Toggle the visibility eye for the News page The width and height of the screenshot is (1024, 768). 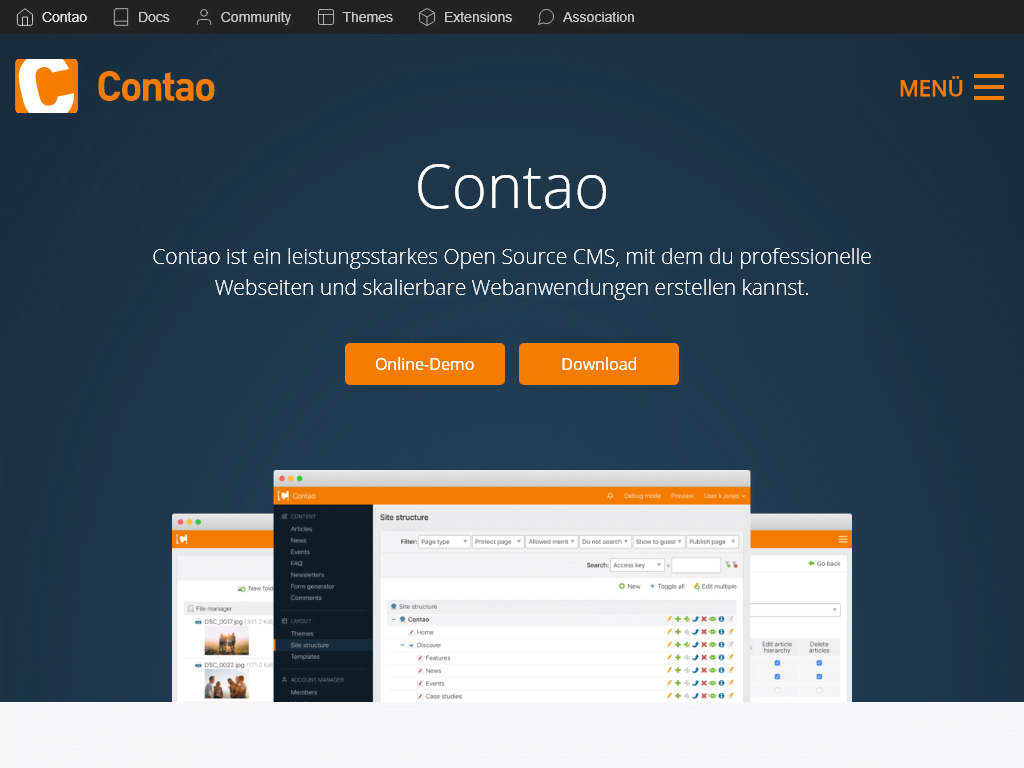click(x=713, y=670)
